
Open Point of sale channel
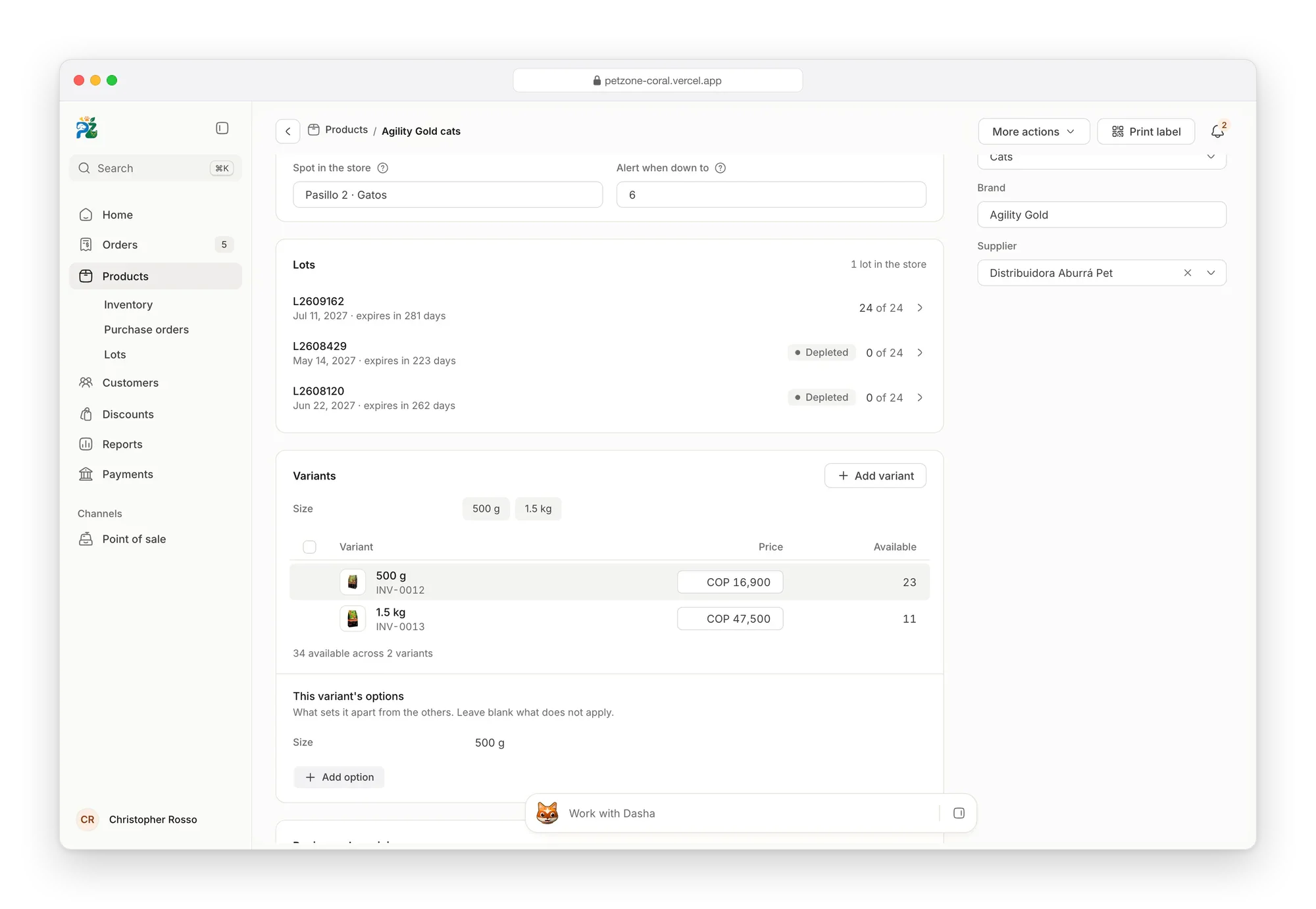[x=155, y=539]
